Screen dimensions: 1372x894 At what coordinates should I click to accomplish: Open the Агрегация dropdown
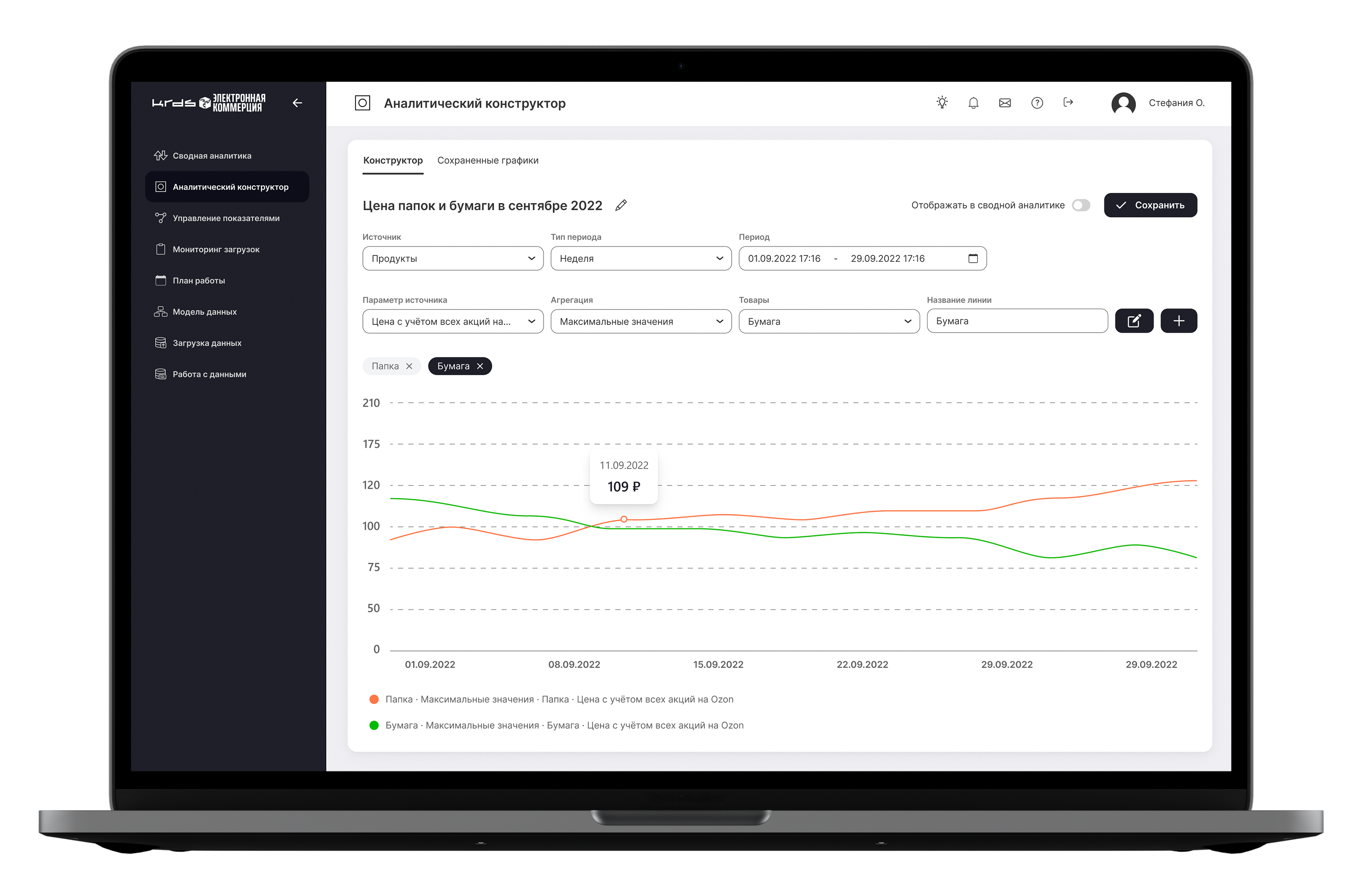click(641, 321)
